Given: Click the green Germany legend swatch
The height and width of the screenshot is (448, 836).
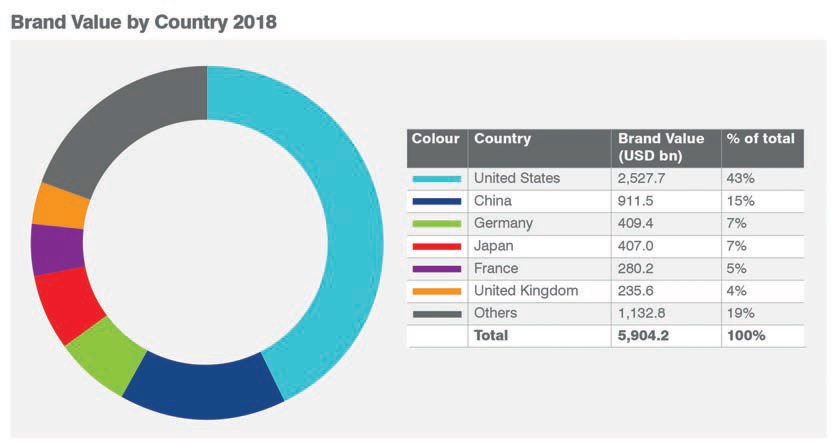Looking at the screenshot, I should [x=437, y=224].
